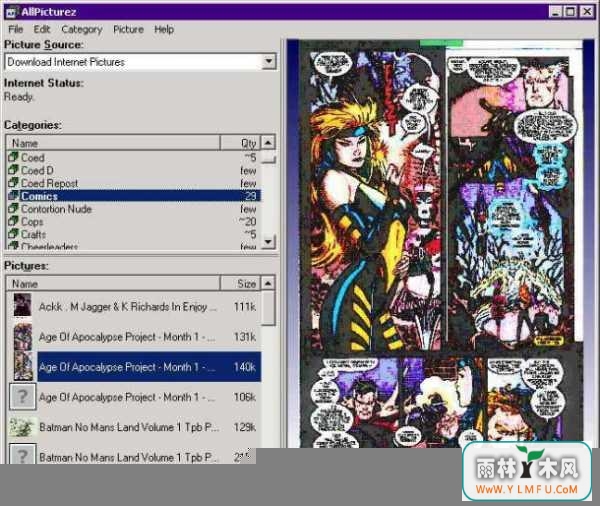600x506 pixels.
Task: Select the Contortion Nude category name
Action: [x=56, y=209]
